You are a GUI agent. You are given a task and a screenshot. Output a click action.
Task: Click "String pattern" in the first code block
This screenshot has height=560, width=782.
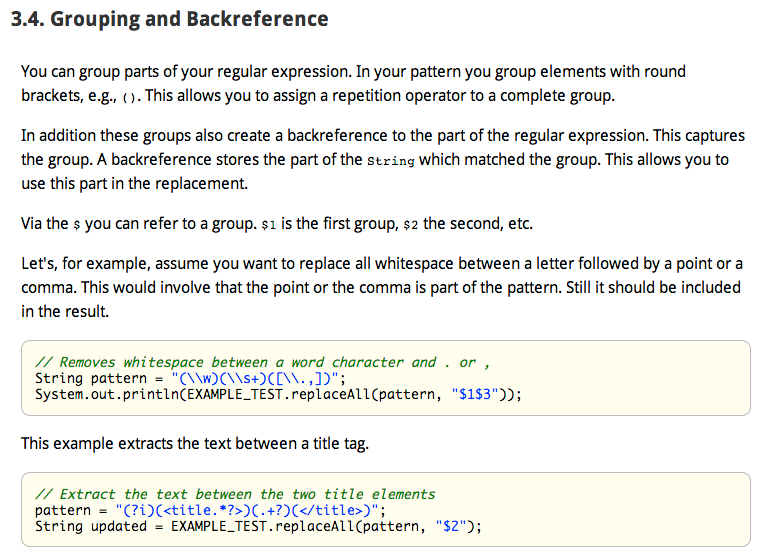[x=90, y=378]
